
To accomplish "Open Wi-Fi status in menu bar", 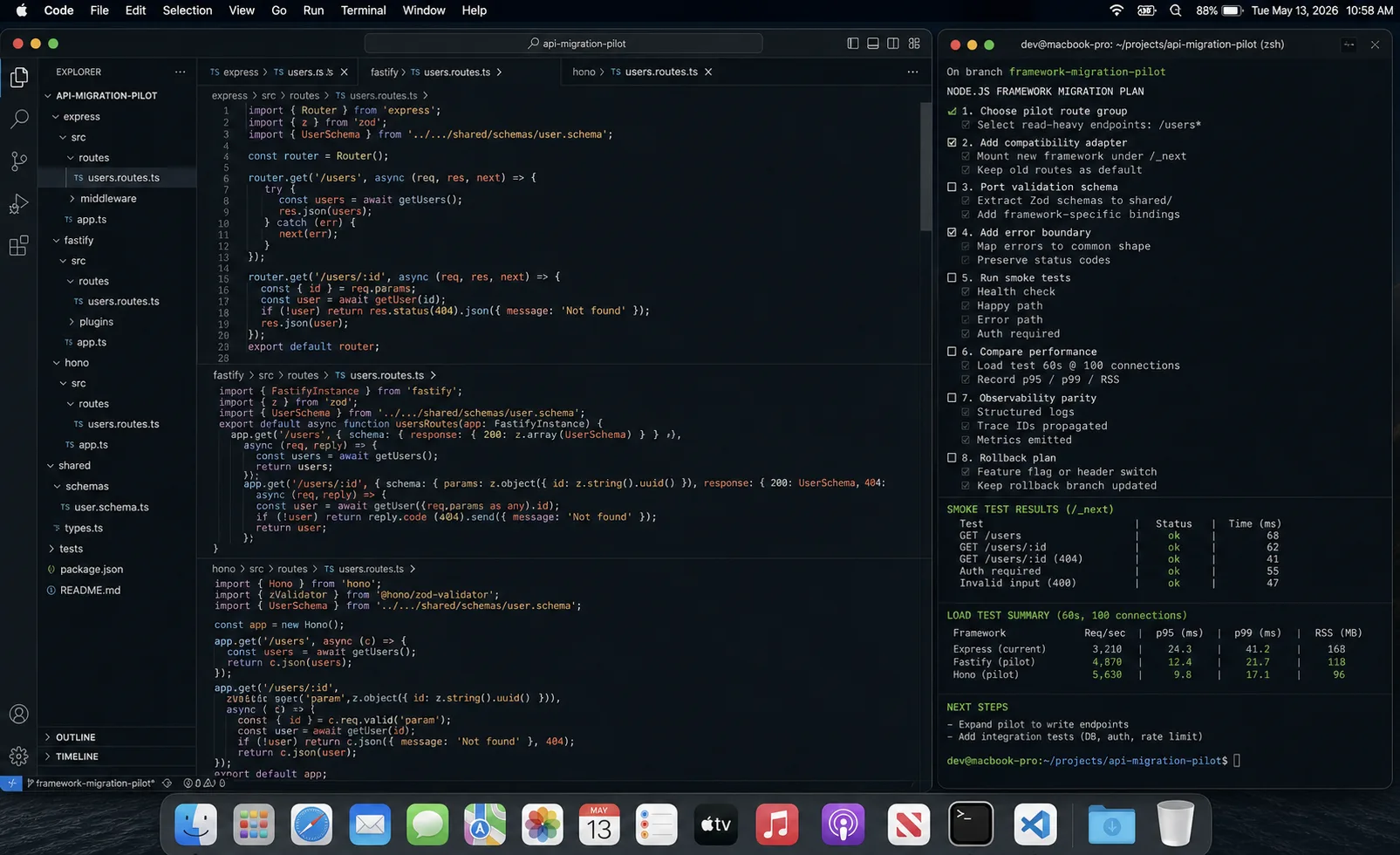I will click(1117, 10).
